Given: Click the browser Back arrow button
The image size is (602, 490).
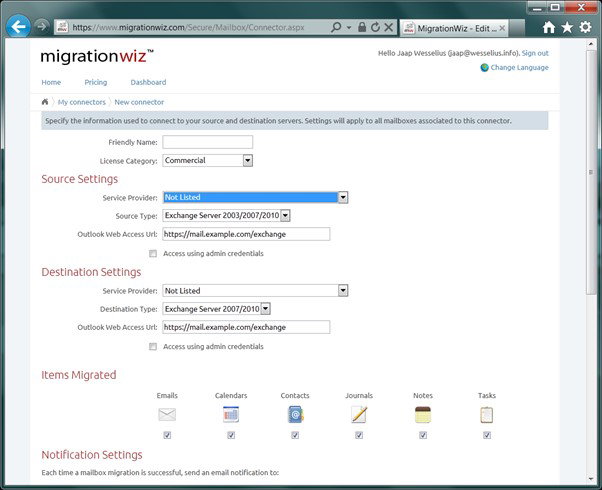Looking at the screenshot, I should [18, 26].
